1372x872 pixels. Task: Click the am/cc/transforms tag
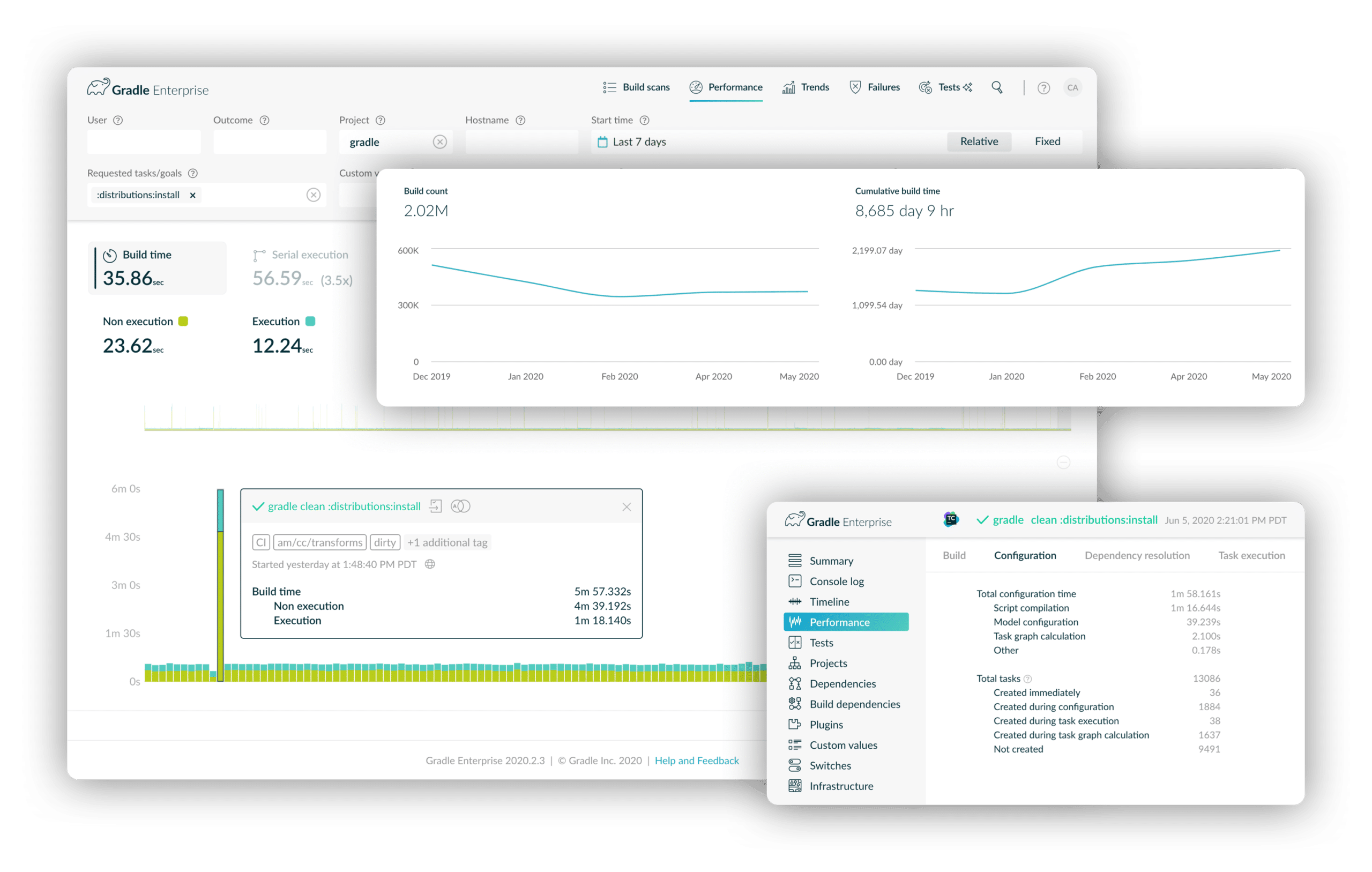click(x=319, y=542)
